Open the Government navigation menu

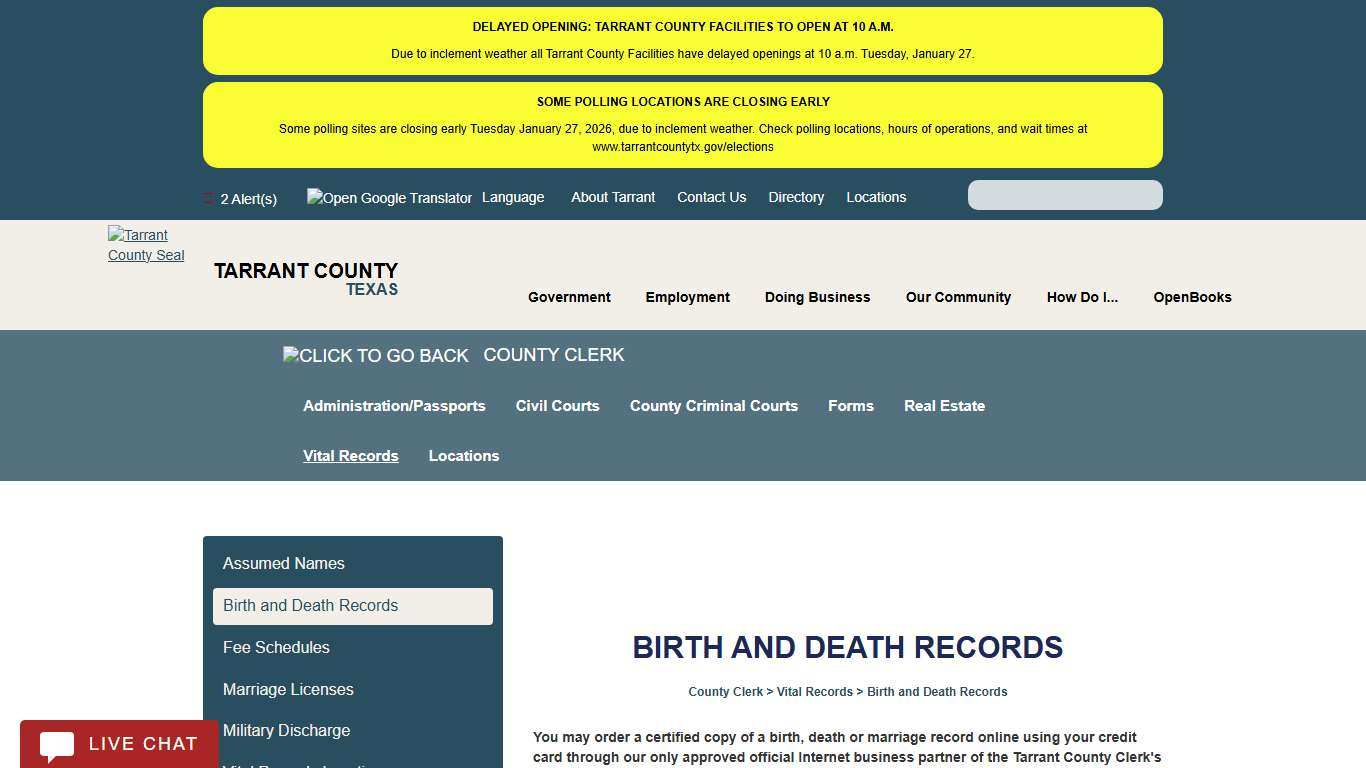pyautogui.click(x=569, y=297)
